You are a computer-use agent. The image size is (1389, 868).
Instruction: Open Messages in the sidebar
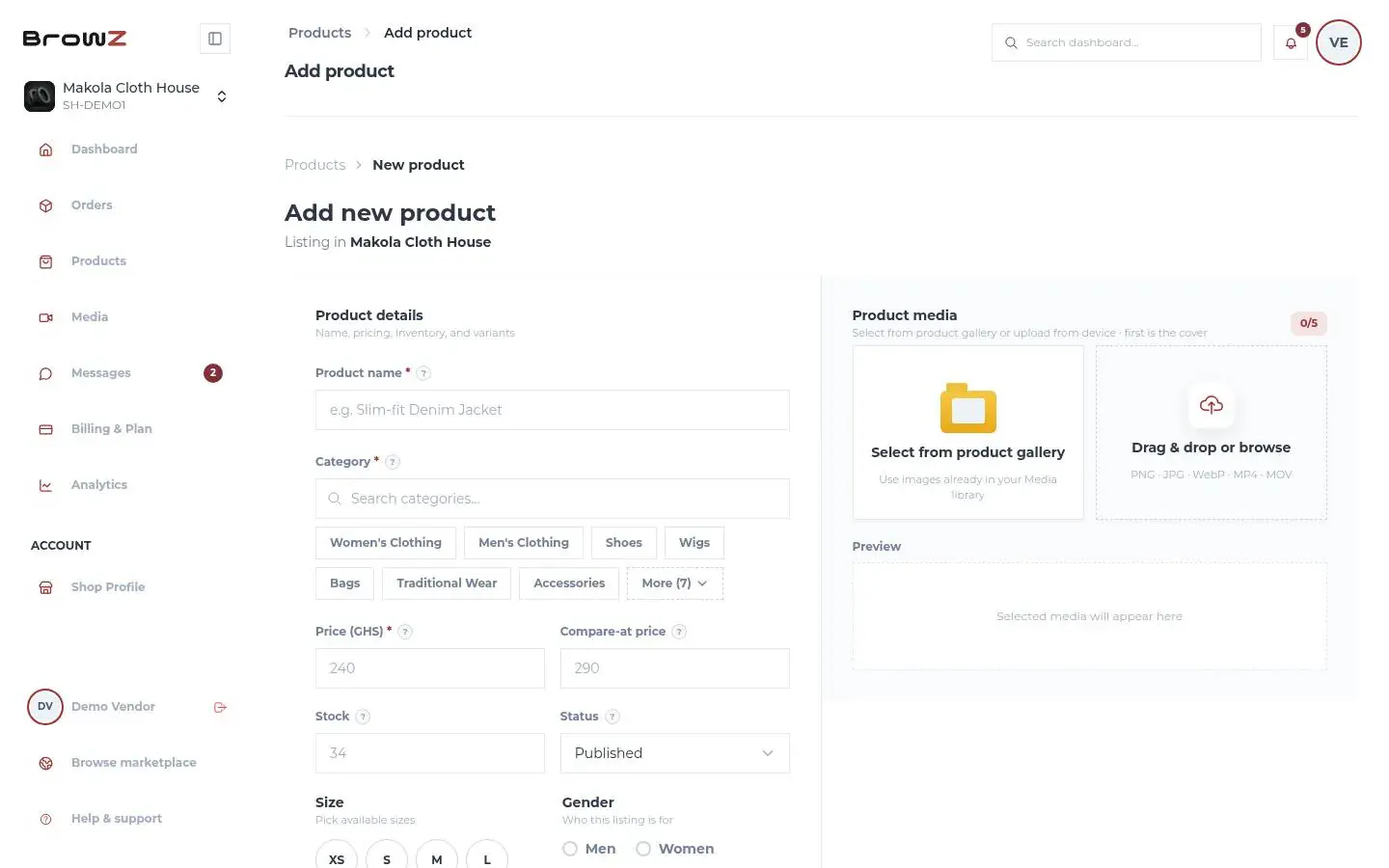(x=125, y=373)
